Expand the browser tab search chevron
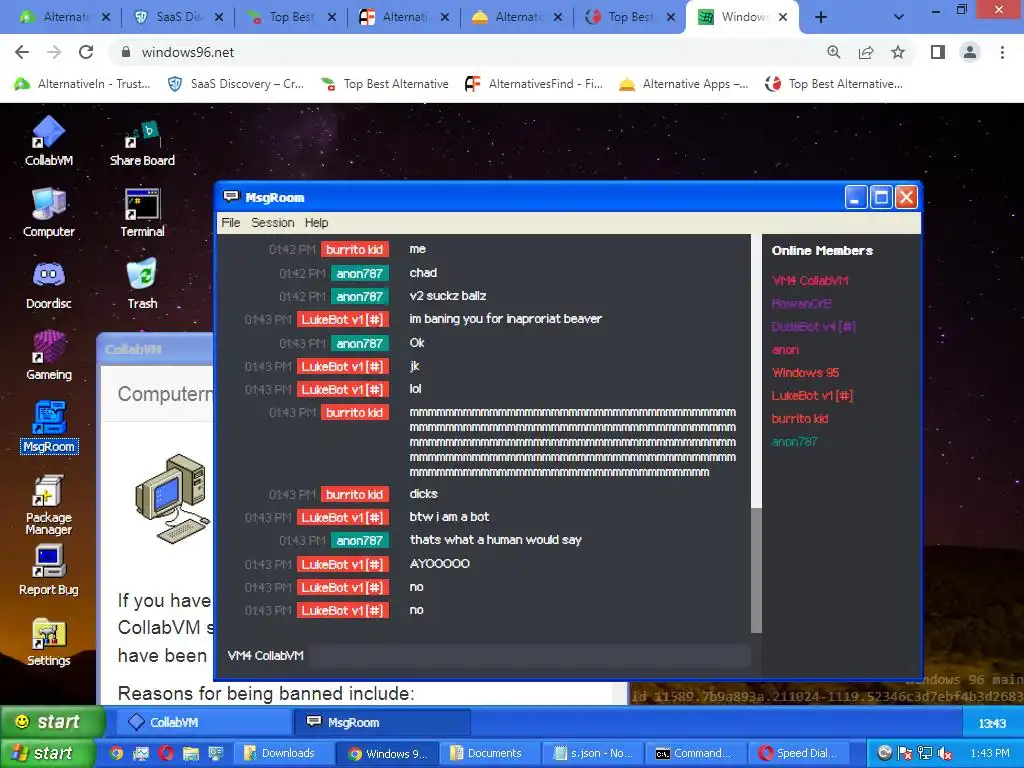The image size is (1024, 768). (899, 18)
